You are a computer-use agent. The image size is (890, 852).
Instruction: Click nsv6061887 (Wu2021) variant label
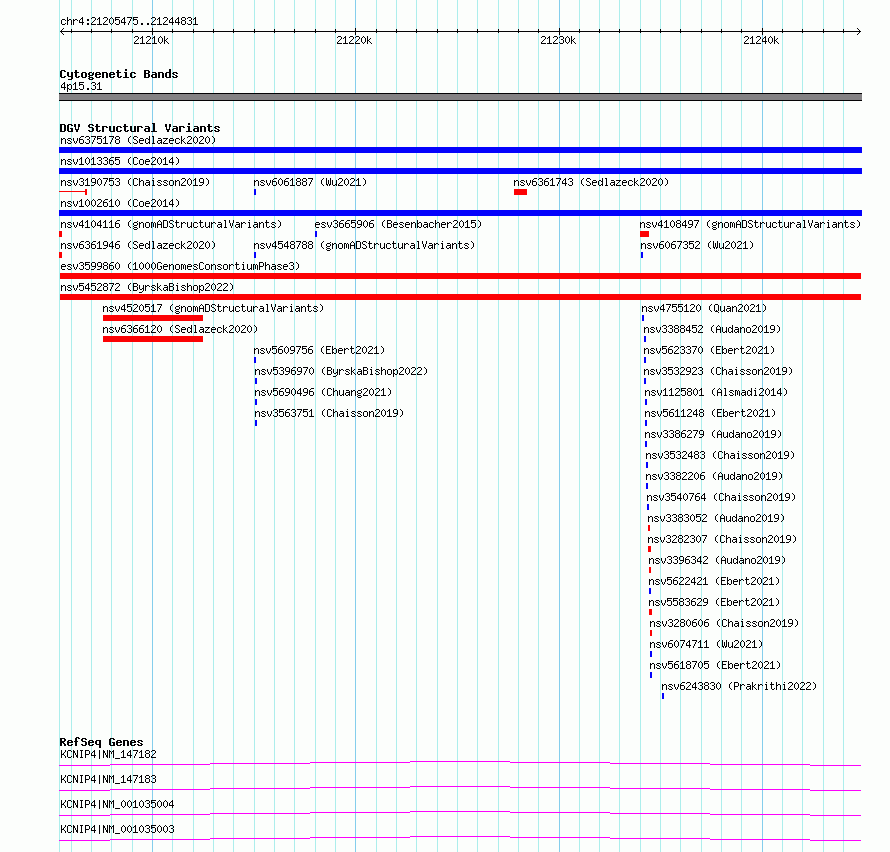[310, 182]
